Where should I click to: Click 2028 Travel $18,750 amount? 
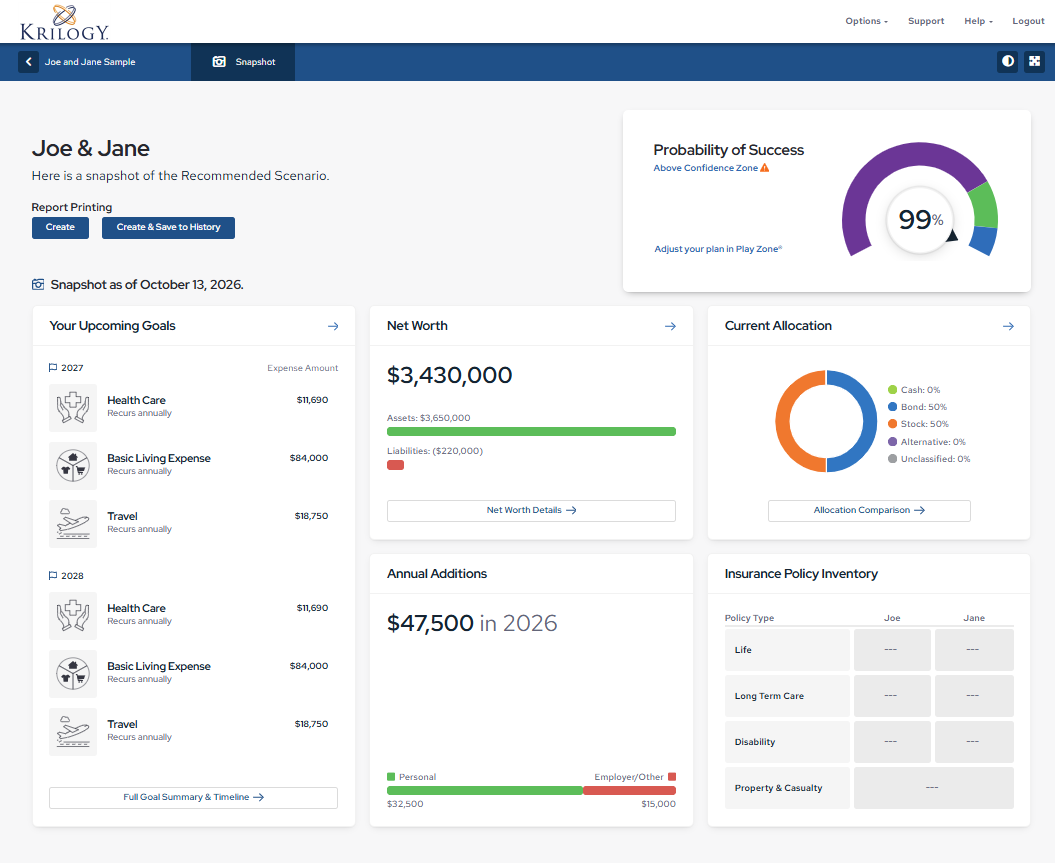click(312, 724)
